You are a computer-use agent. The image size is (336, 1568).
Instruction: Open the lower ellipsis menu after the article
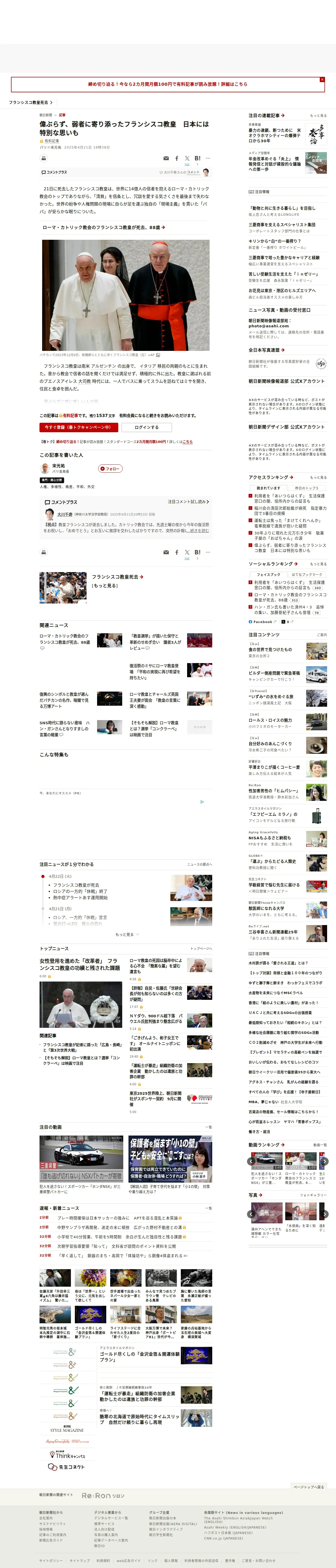pyautogui.click(x=208, y=552)
